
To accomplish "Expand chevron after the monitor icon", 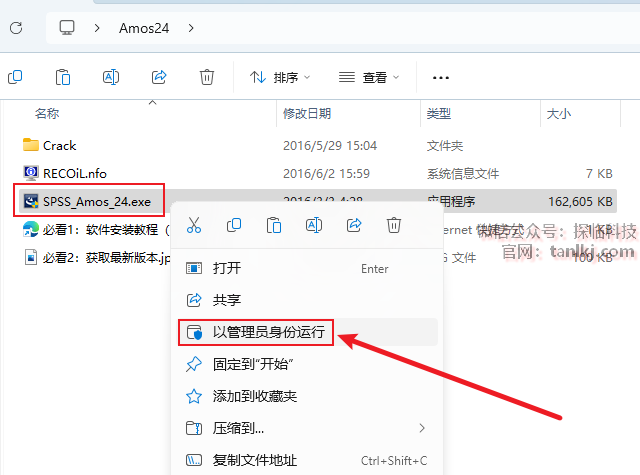I will [97, 28].
